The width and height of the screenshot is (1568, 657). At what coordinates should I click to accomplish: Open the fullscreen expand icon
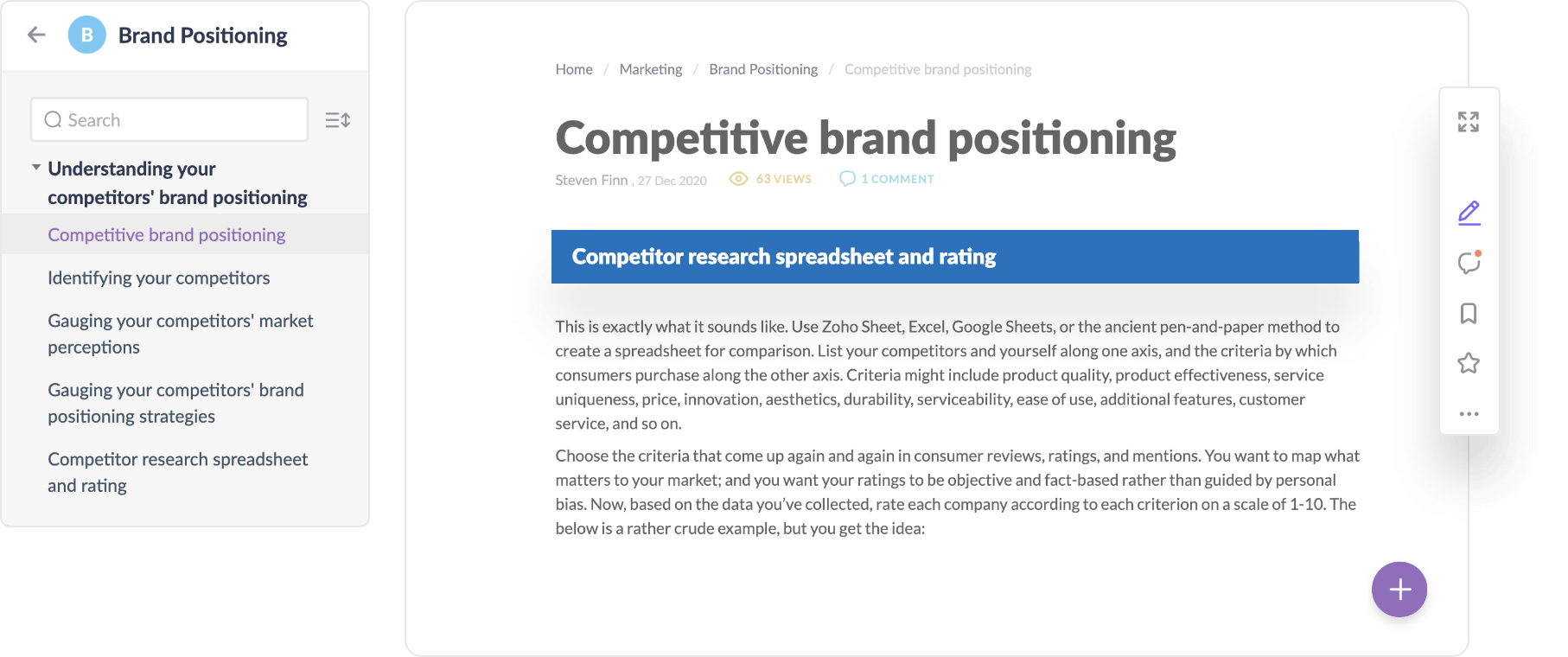click(x=1468, y=122)
